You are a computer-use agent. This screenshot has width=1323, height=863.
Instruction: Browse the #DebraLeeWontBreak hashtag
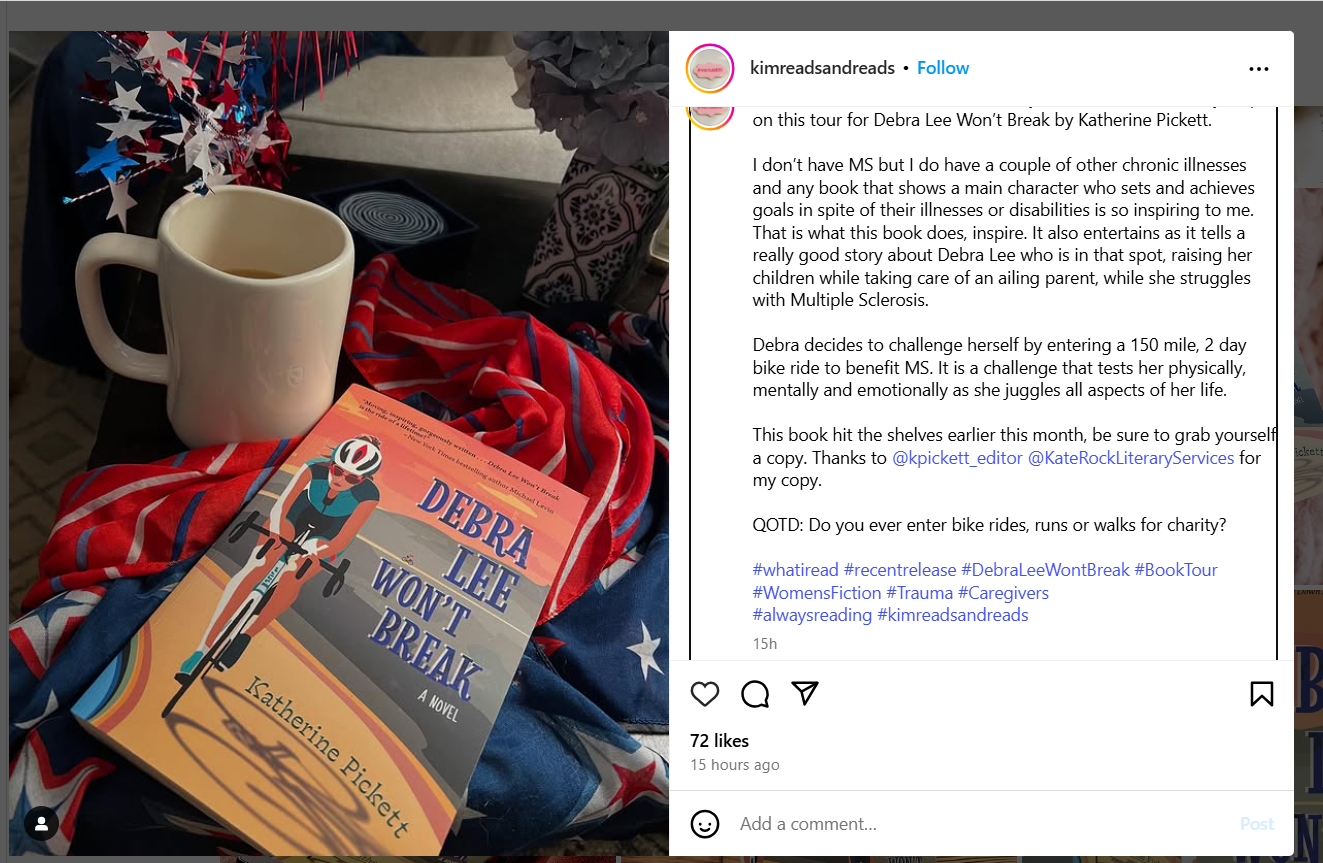point(1045,570)
